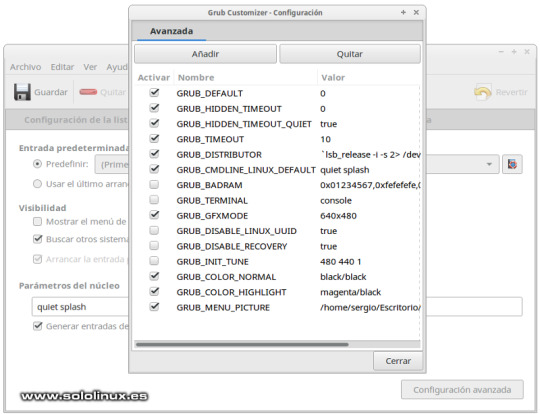Open the Ayuda menu
540x414 pixels.
tap(117, 67)
